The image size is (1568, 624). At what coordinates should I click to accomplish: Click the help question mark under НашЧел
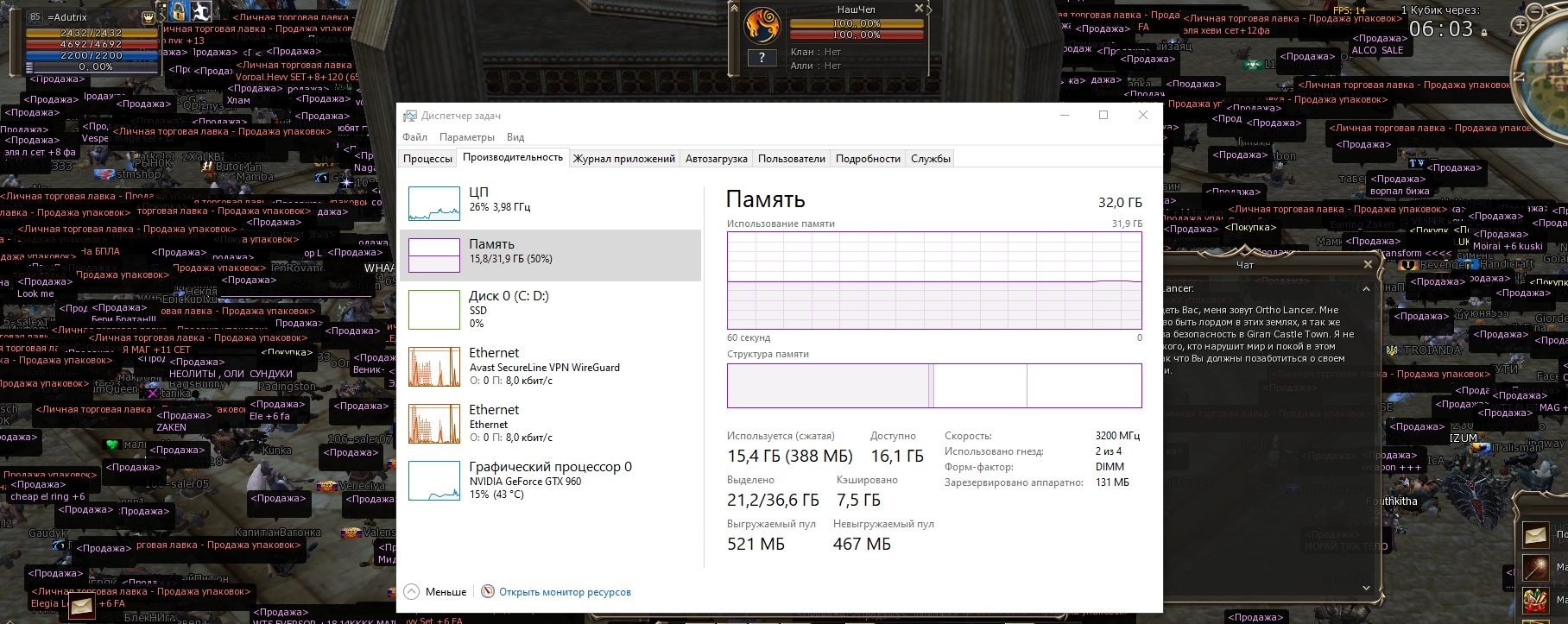pos(761,58)
